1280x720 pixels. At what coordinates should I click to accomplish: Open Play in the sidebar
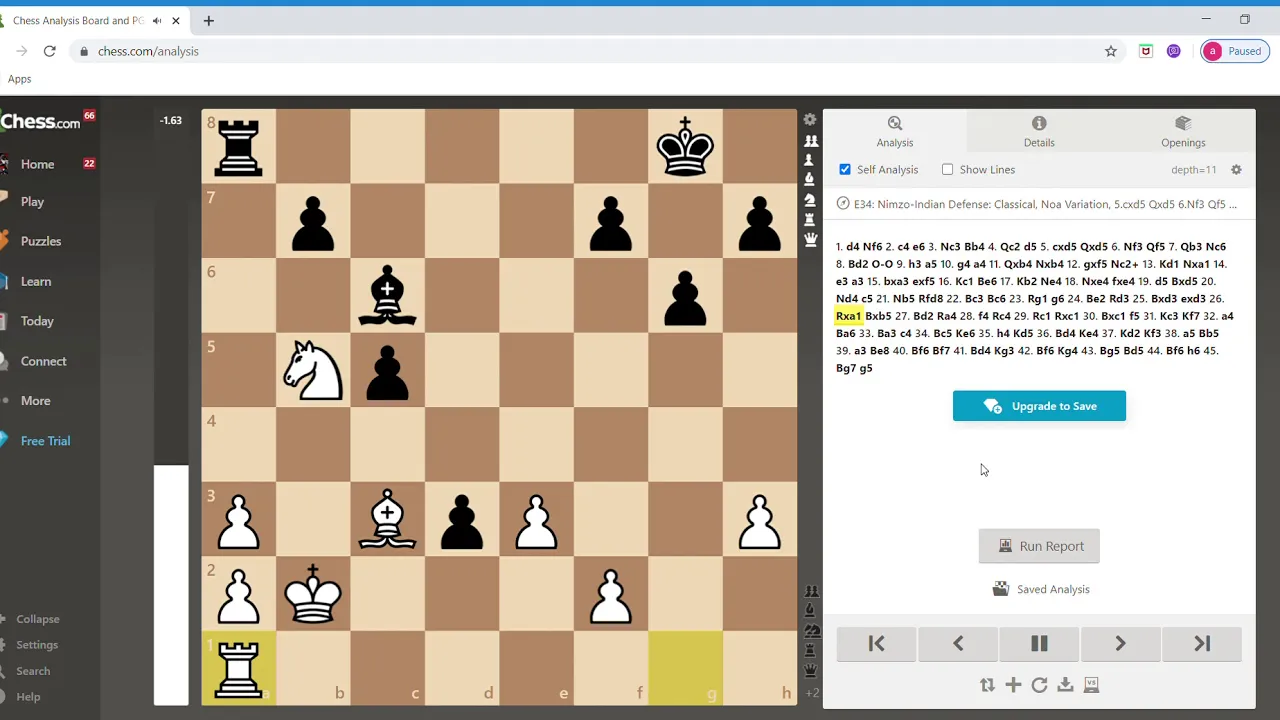32,201
